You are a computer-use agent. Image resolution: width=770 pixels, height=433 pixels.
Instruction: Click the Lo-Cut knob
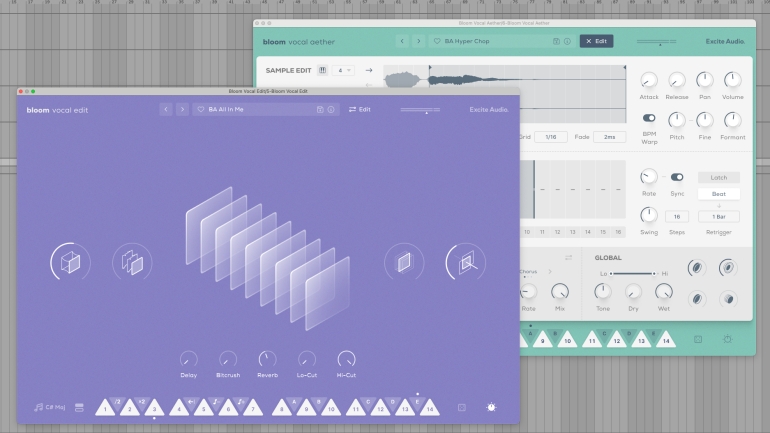click(306, 359)
